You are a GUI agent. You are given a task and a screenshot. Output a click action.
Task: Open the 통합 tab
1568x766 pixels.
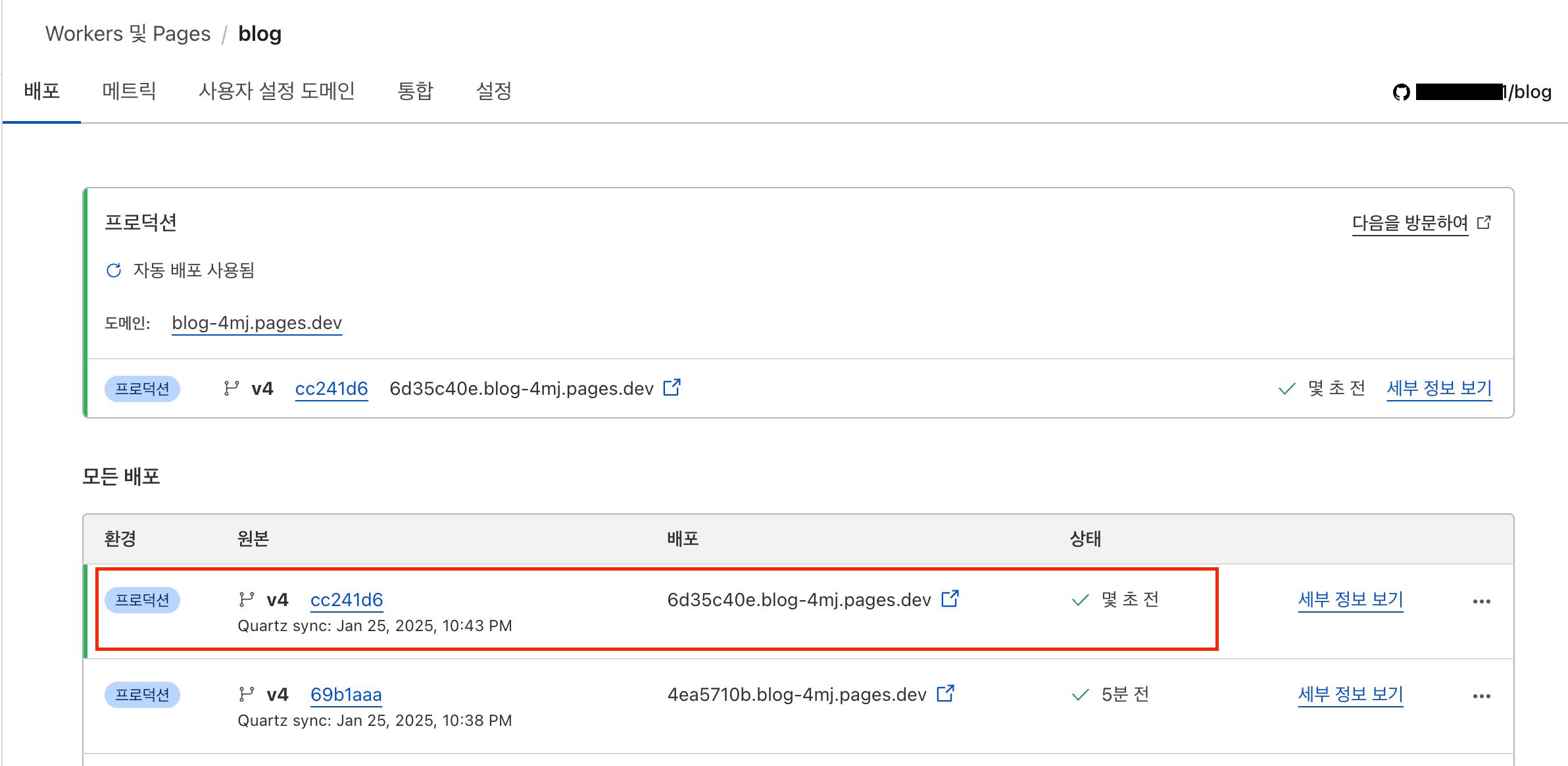point(415,91)
